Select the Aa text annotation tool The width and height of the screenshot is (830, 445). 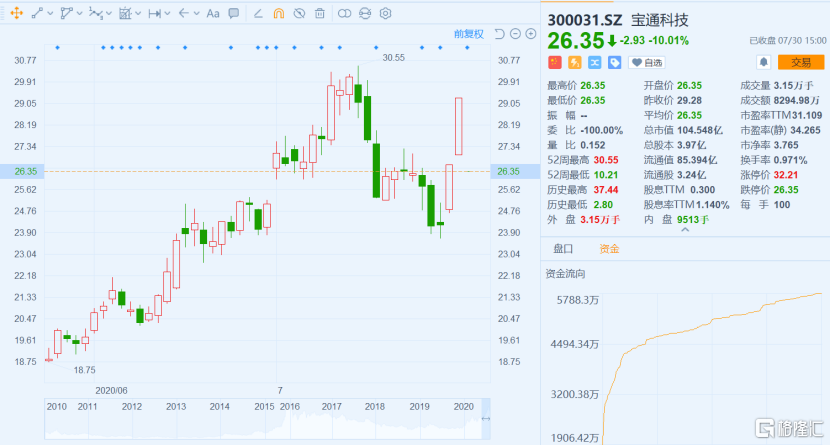[x=213, y=13]
